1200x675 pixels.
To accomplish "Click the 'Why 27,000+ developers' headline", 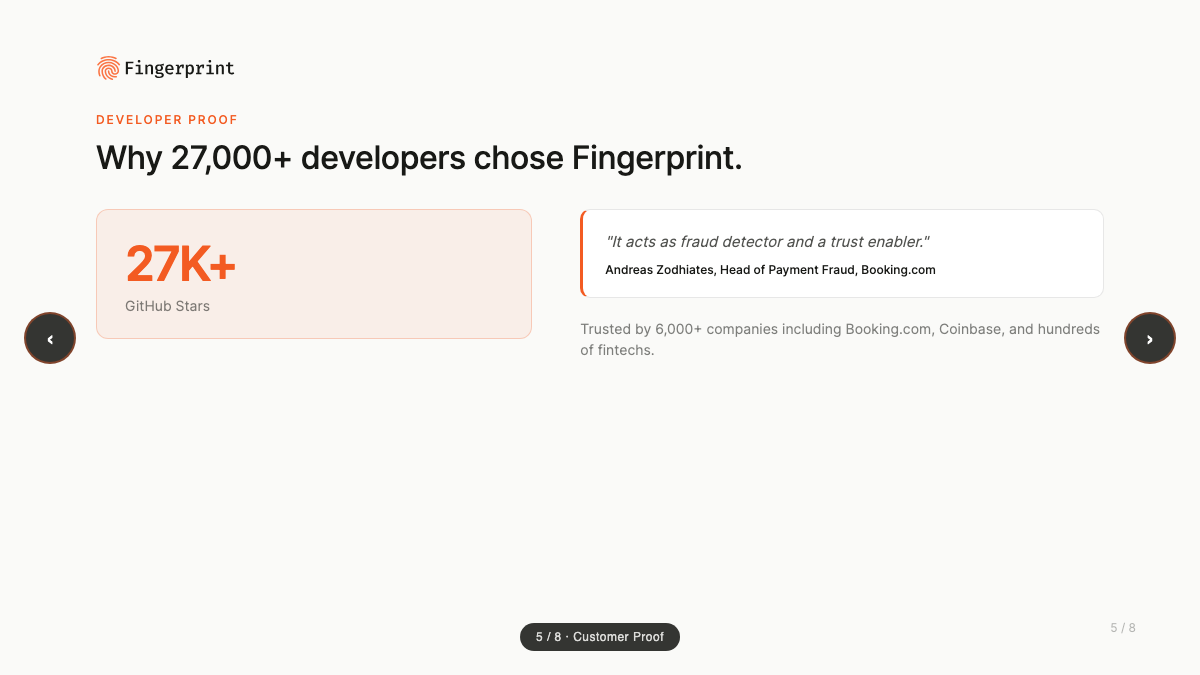I will click(419, 158).
